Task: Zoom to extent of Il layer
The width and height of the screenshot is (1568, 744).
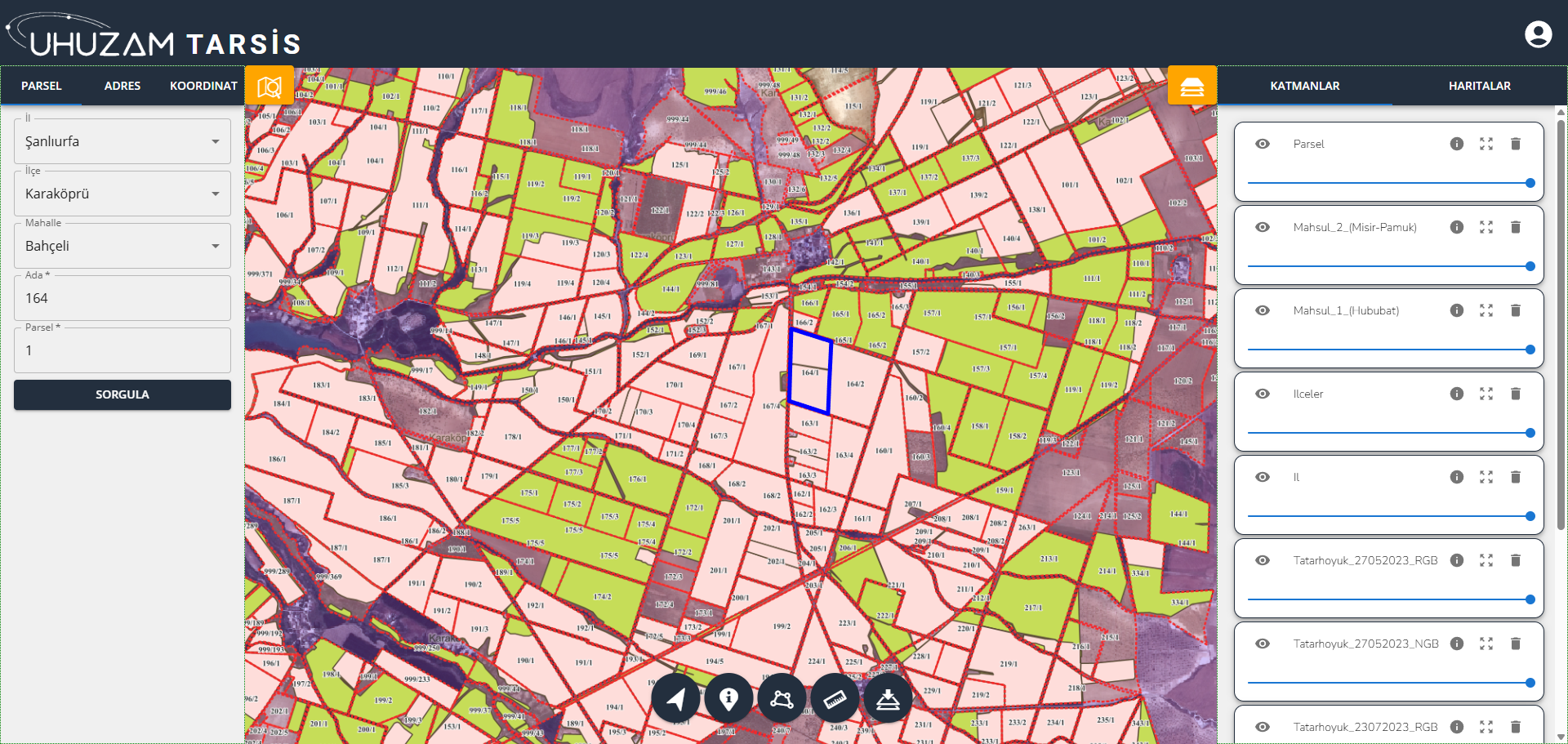Action: point(1486,477)
